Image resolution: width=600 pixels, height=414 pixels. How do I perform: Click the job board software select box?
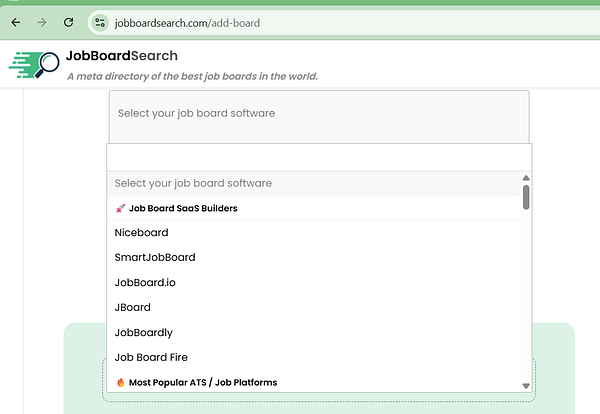319,117
